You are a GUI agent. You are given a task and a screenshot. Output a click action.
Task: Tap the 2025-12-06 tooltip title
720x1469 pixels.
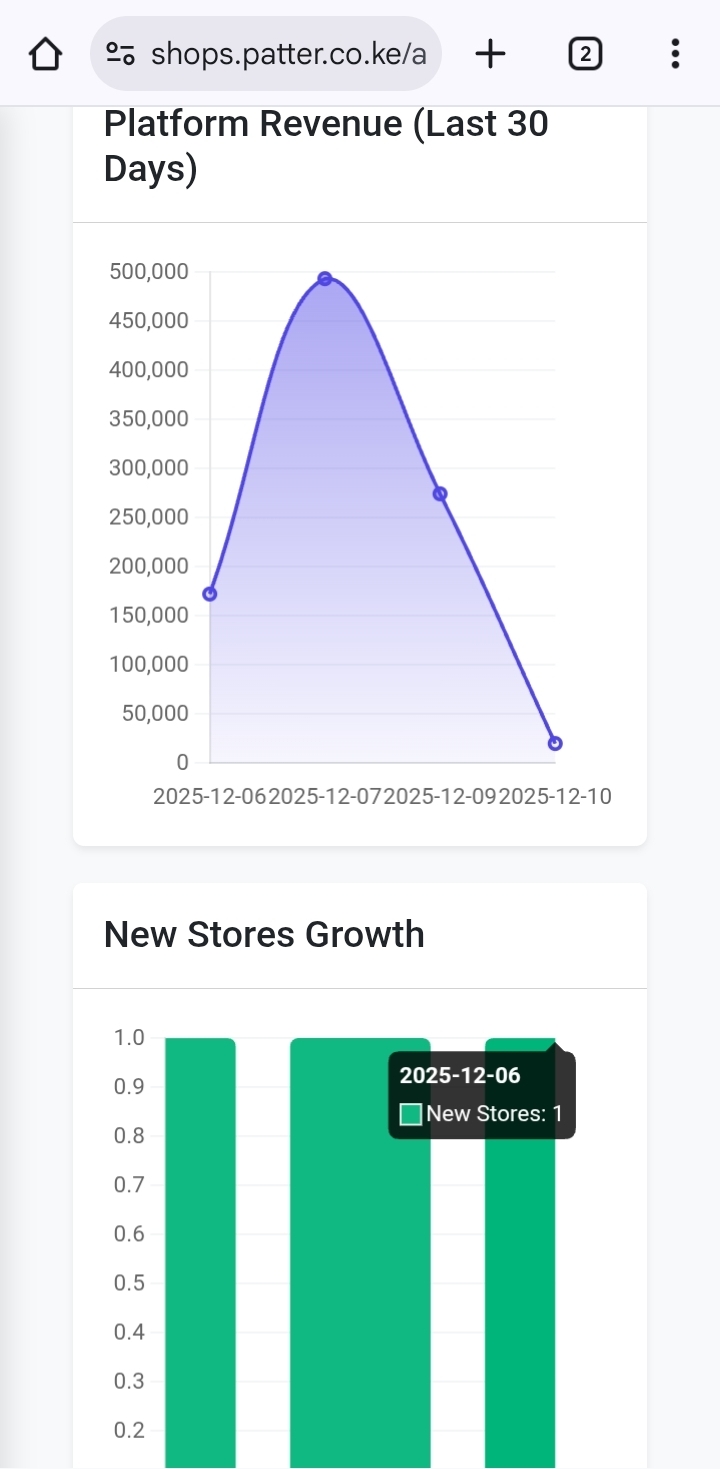click(460, 1076)
